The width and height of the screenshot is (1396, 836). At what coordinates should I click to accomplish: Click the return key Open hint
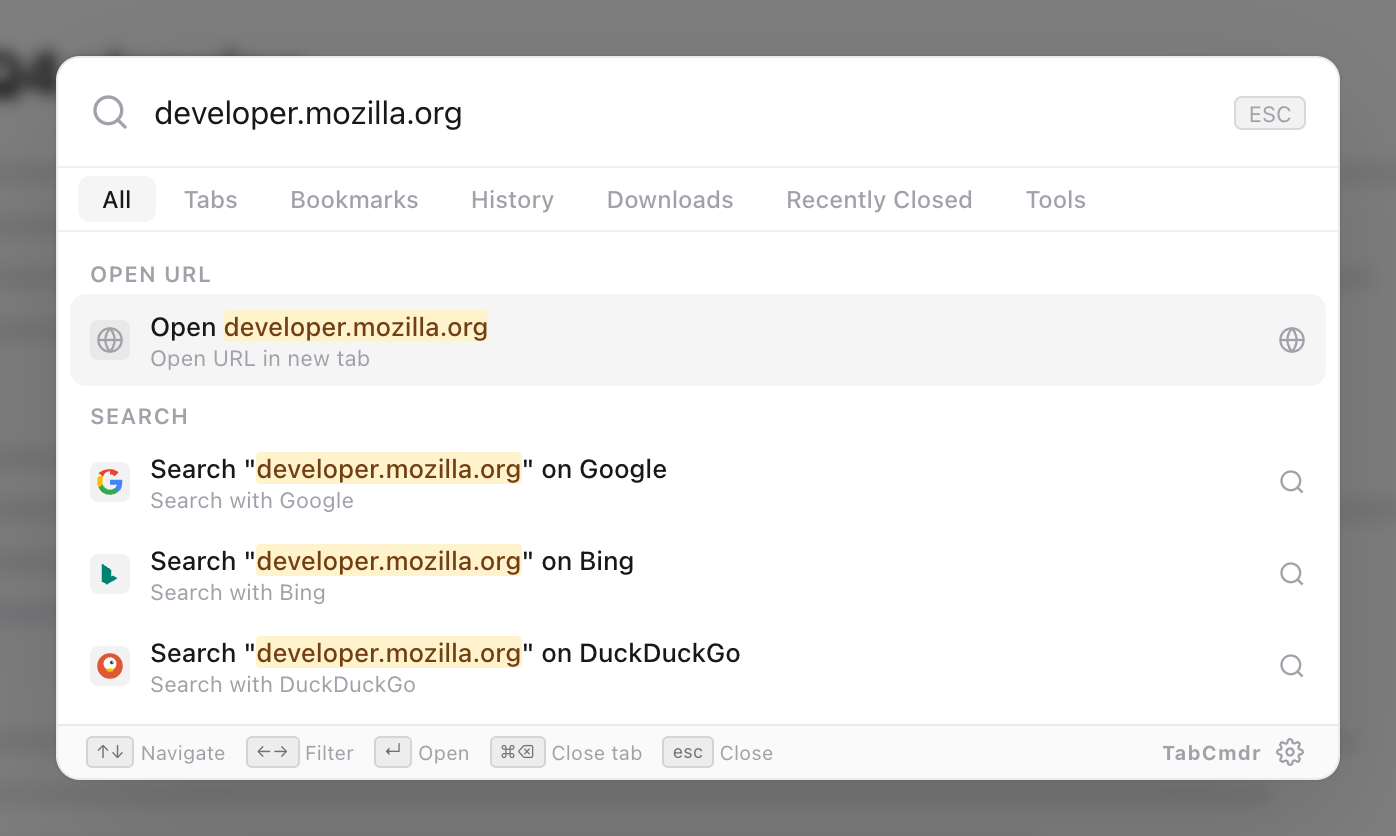pyautogui.click(x=393, y=752)
